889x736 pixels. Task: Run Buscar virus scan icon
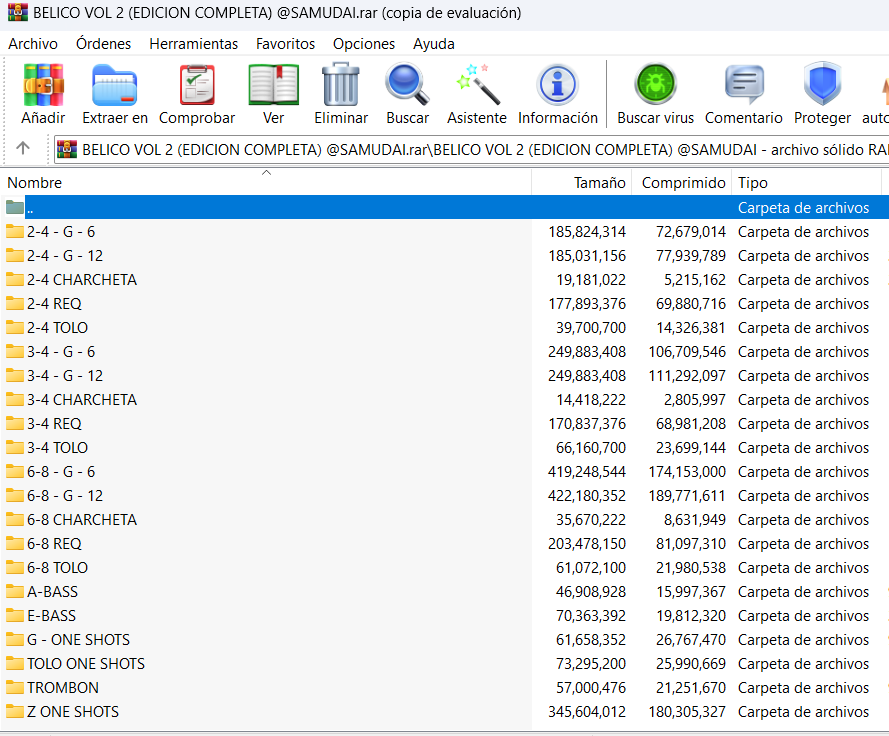[x=655, y=84]
